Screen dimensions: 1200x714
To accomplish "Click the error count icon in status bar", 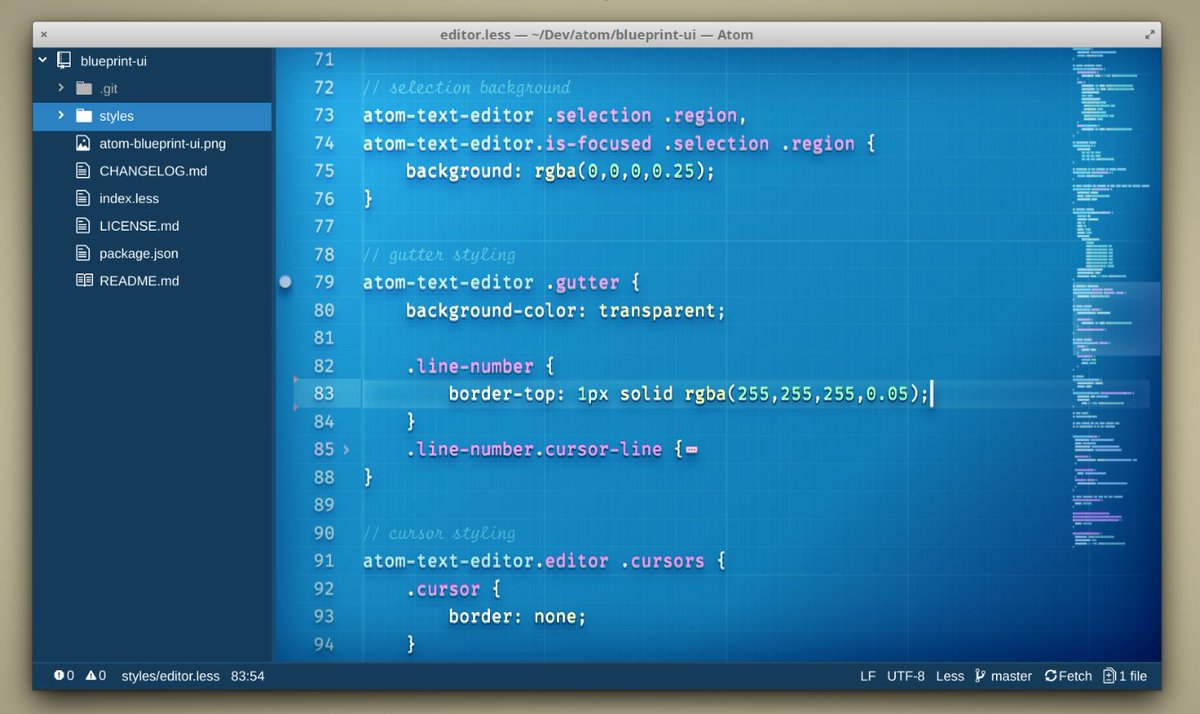I will (x=59, y=676).
